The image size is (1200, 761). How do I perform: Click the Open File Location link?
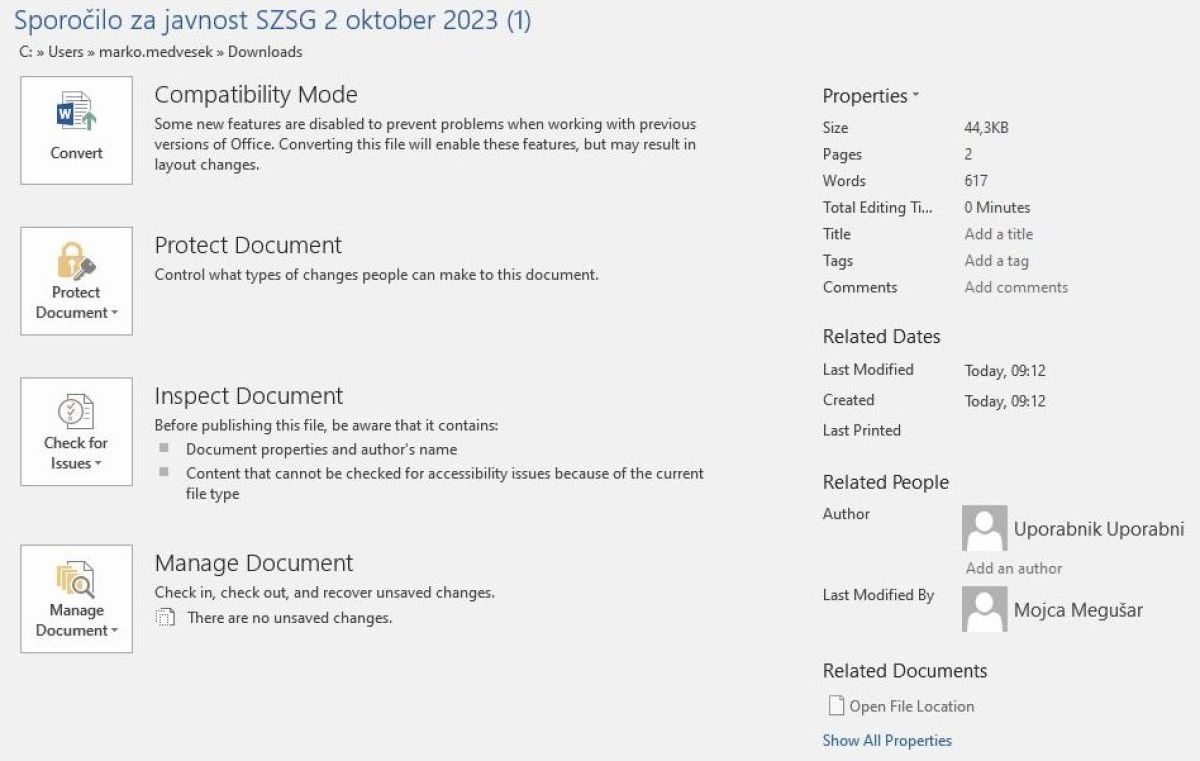911,706
